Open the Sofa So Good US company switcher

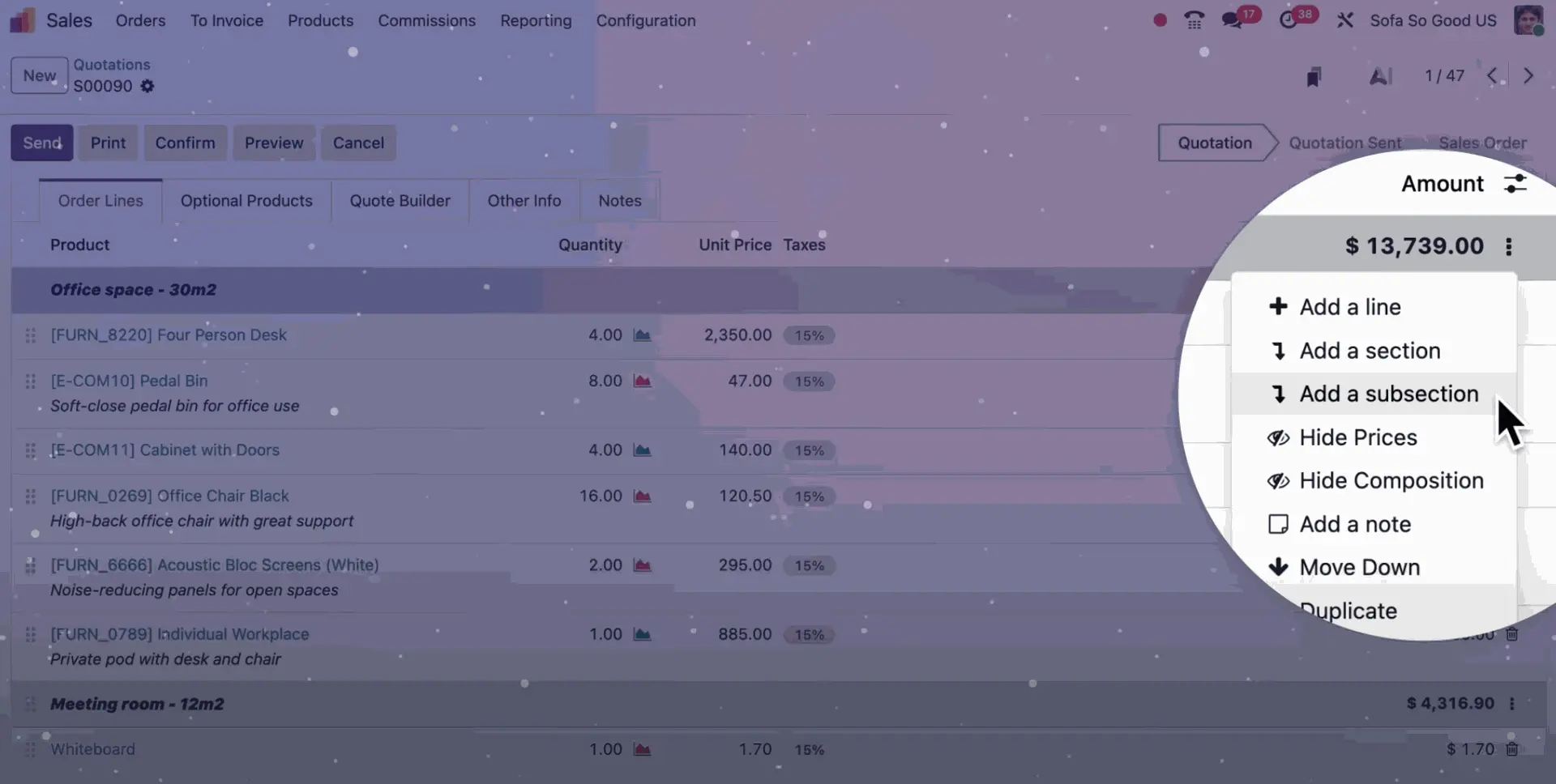1433,20
